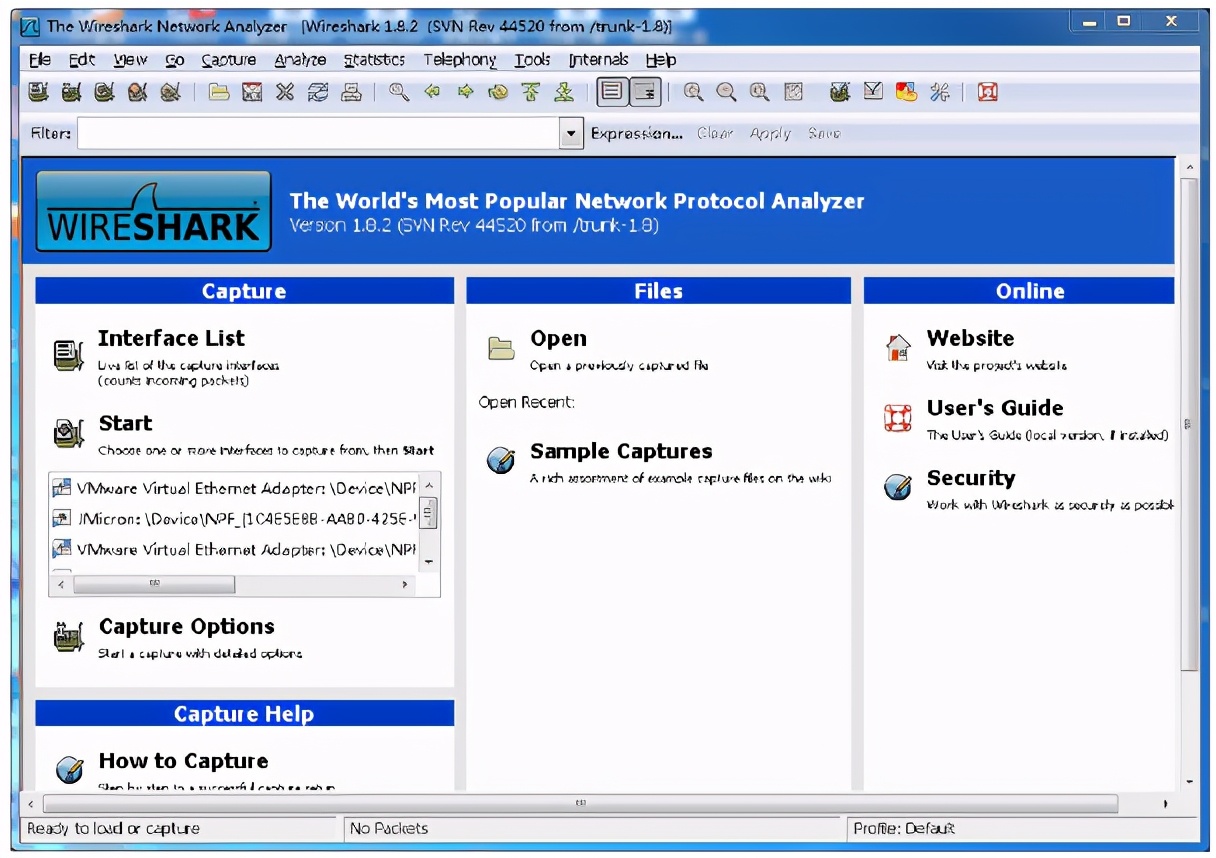1216x858 pixels.
Task: Open the Sample Captures link
Action: pos(620,452)
